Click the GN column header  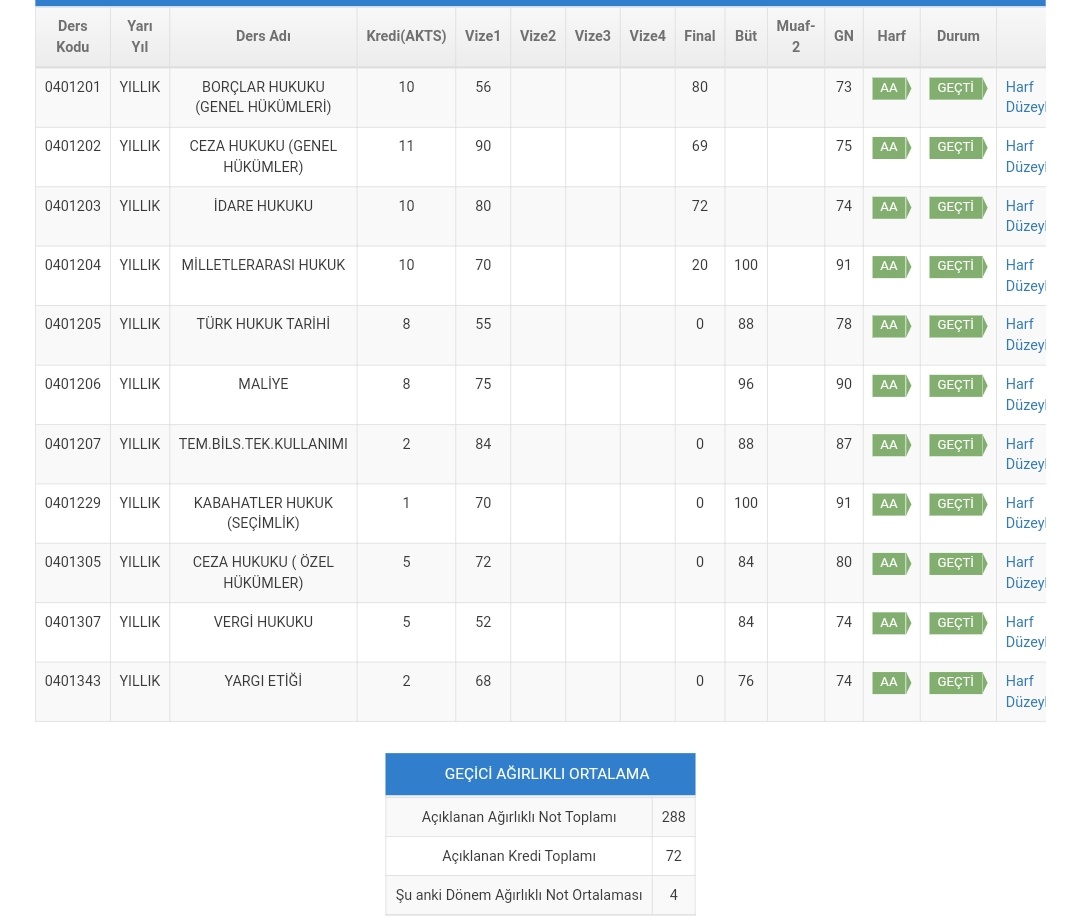tap(844, 36)
